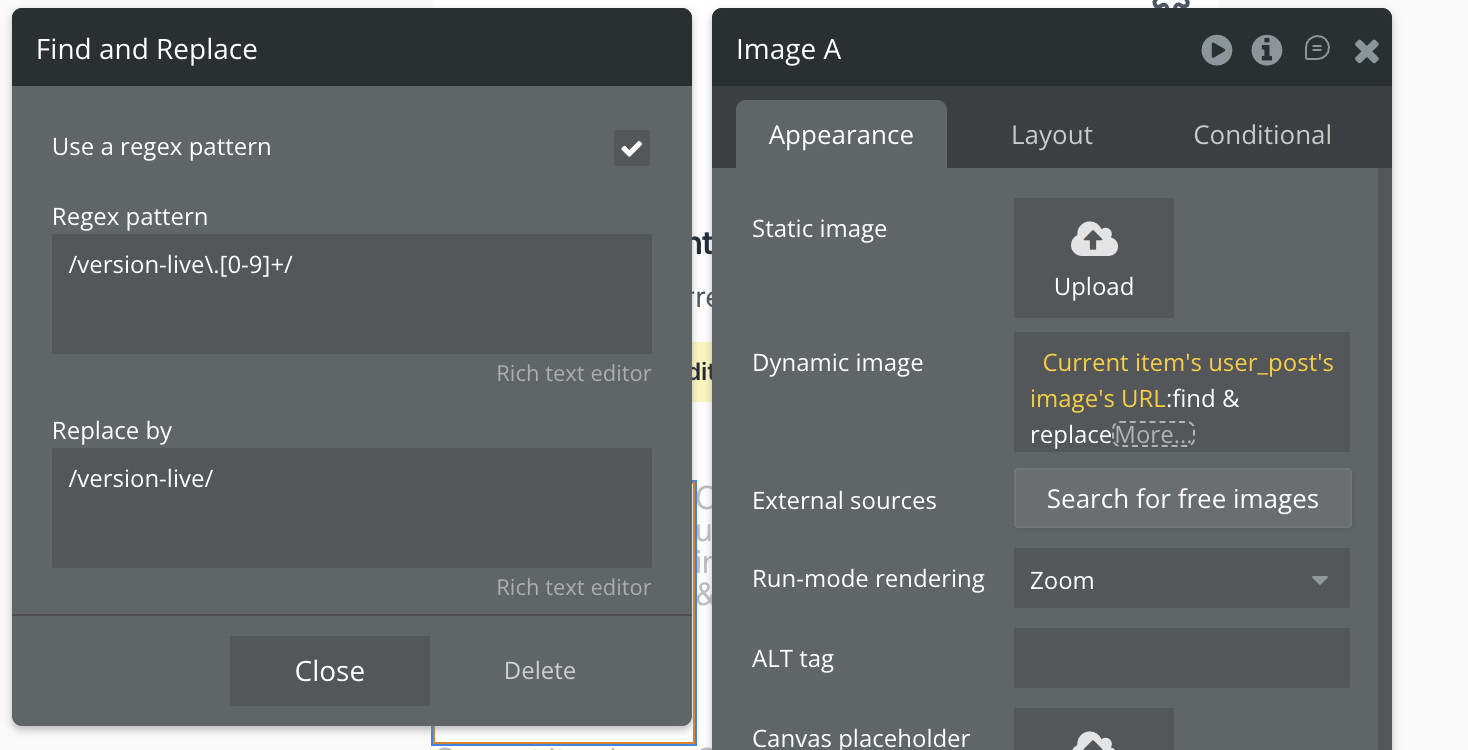Open the info icon for Image A
This screenshot has width=1468, height=750.
coord(1267,50)
